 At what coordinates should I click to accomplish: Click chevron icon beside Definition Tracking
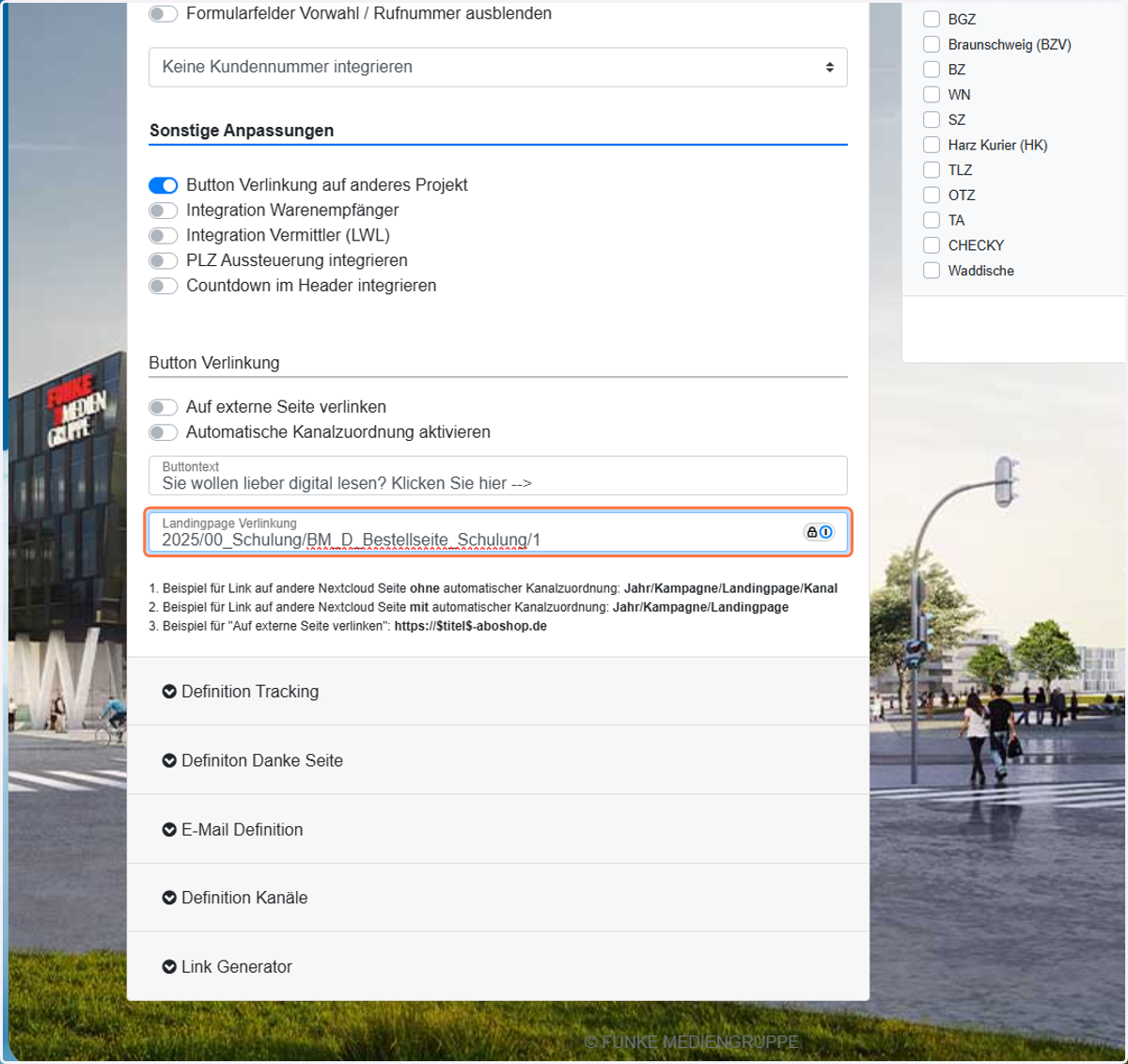click(169, 692)
